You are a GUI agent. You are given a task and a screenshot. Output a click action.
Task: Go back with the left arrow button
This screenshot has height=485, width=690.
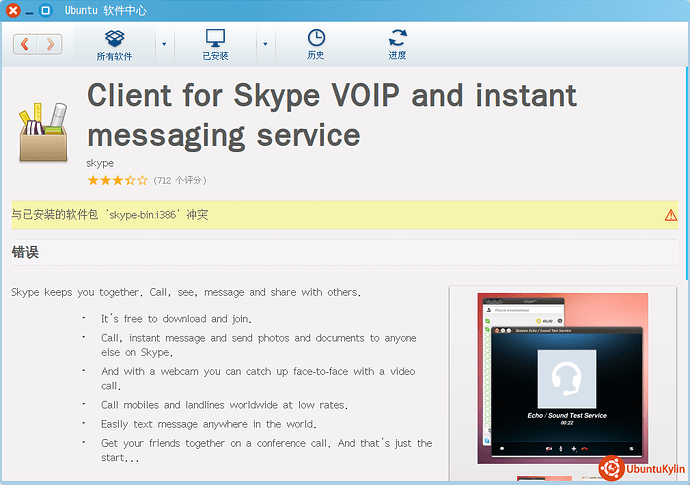click(25, 44)
